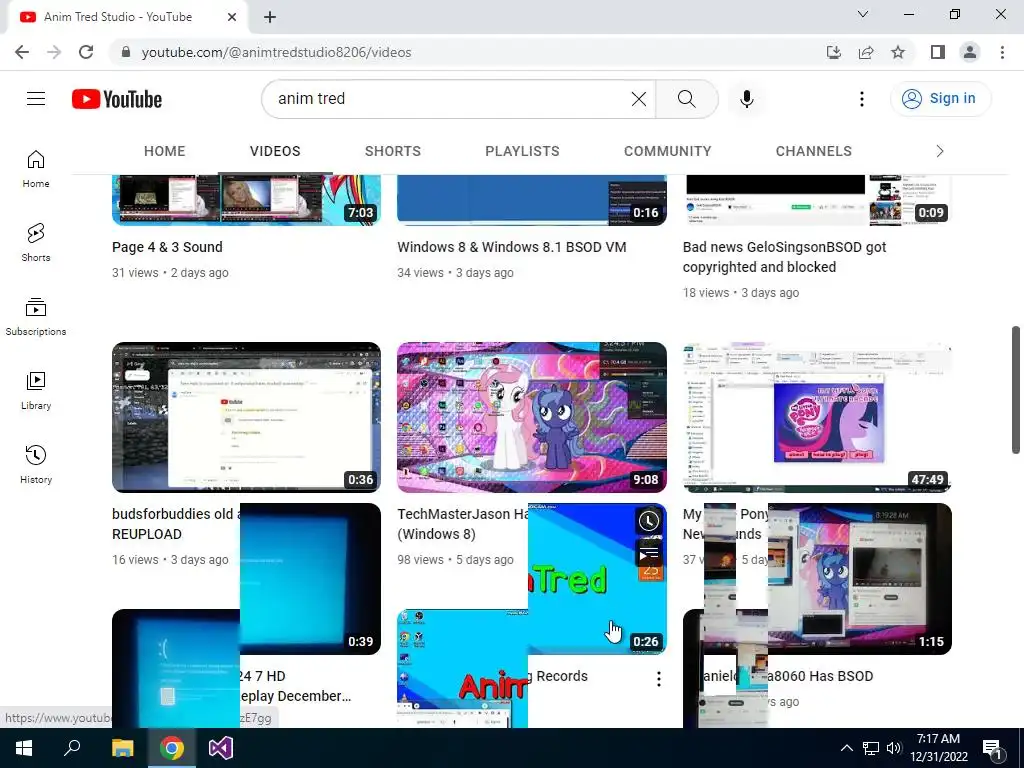Open the CHANNELS tab

click(814, 151)
